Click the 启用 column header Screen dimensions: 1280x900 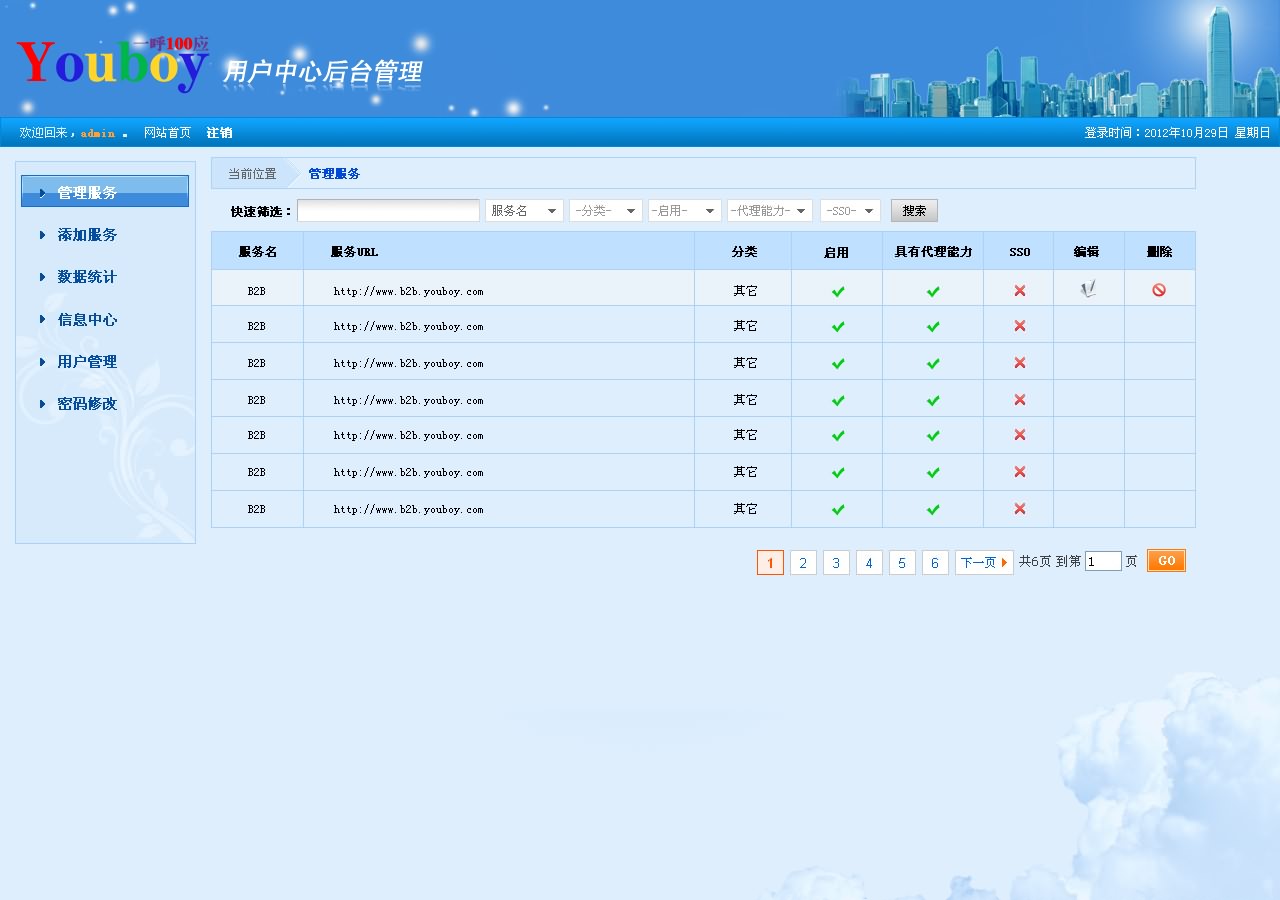pos(836,253)
